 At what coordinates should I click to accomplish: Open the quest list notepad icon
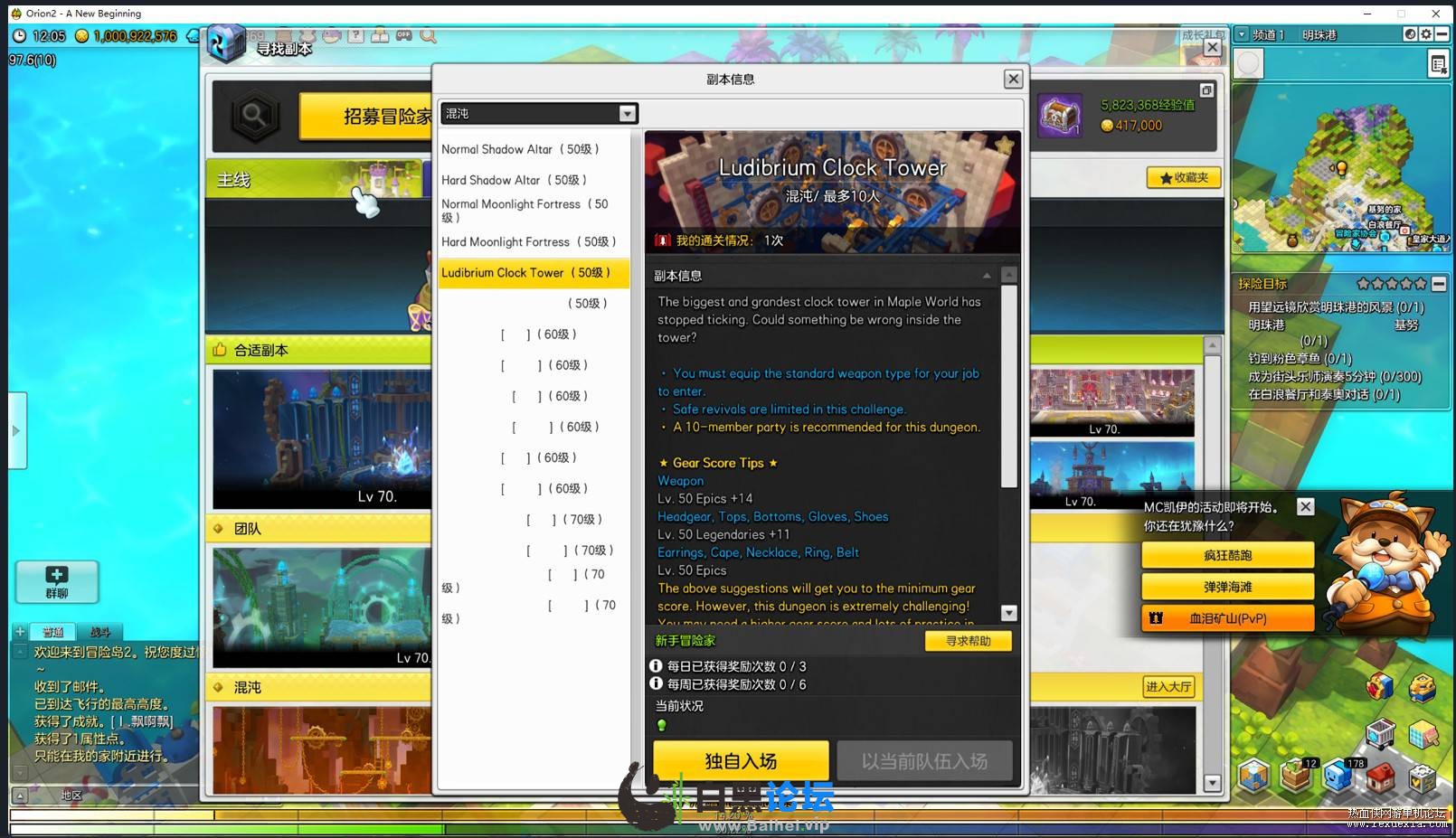[1437, 64]
